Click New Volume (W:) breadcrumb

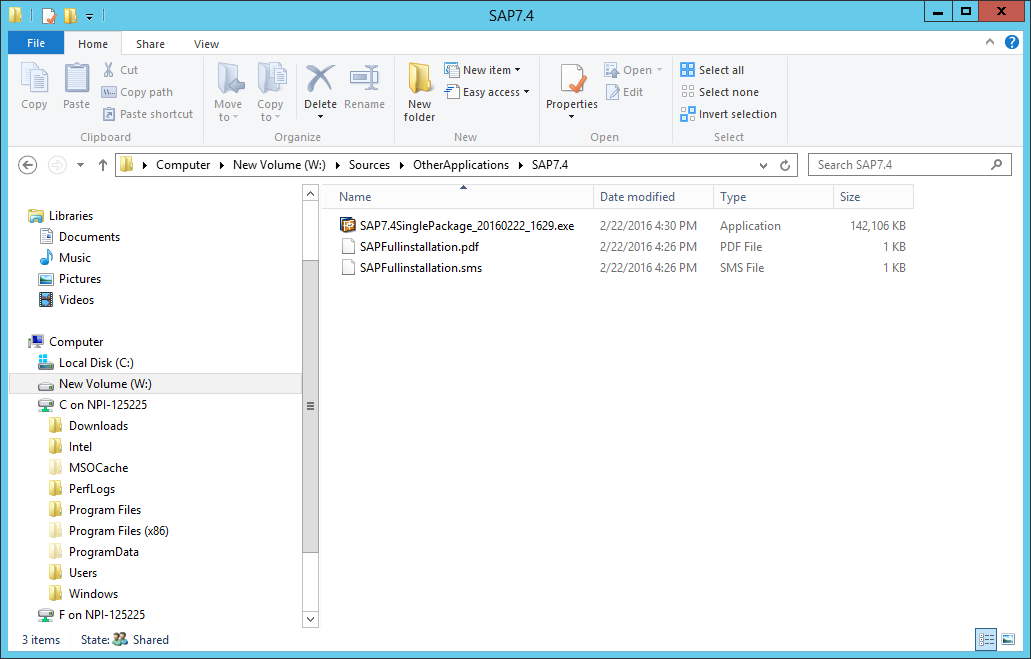[x=279, y=165]
